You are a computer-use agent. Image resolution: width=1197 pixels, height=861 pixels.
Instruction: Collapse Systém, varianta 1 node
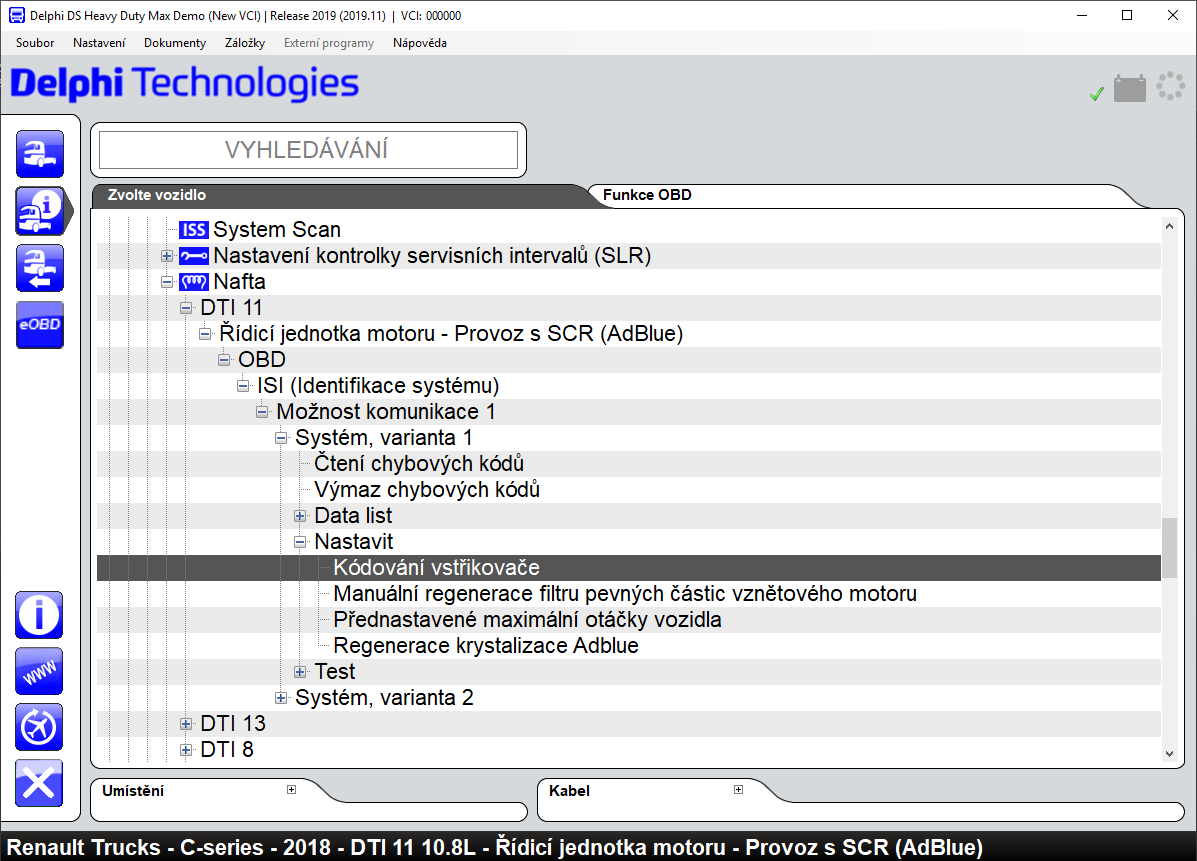click(281, 437)
